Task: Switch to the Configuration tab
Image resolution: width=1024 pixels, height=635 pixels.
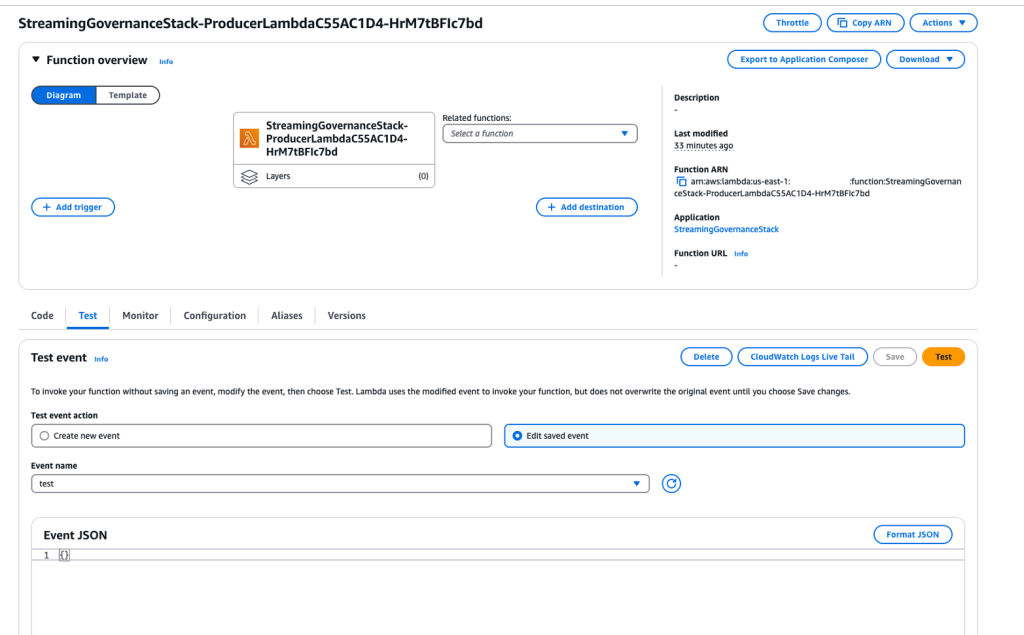Action: pyautogui.click(x=214, y=315)
